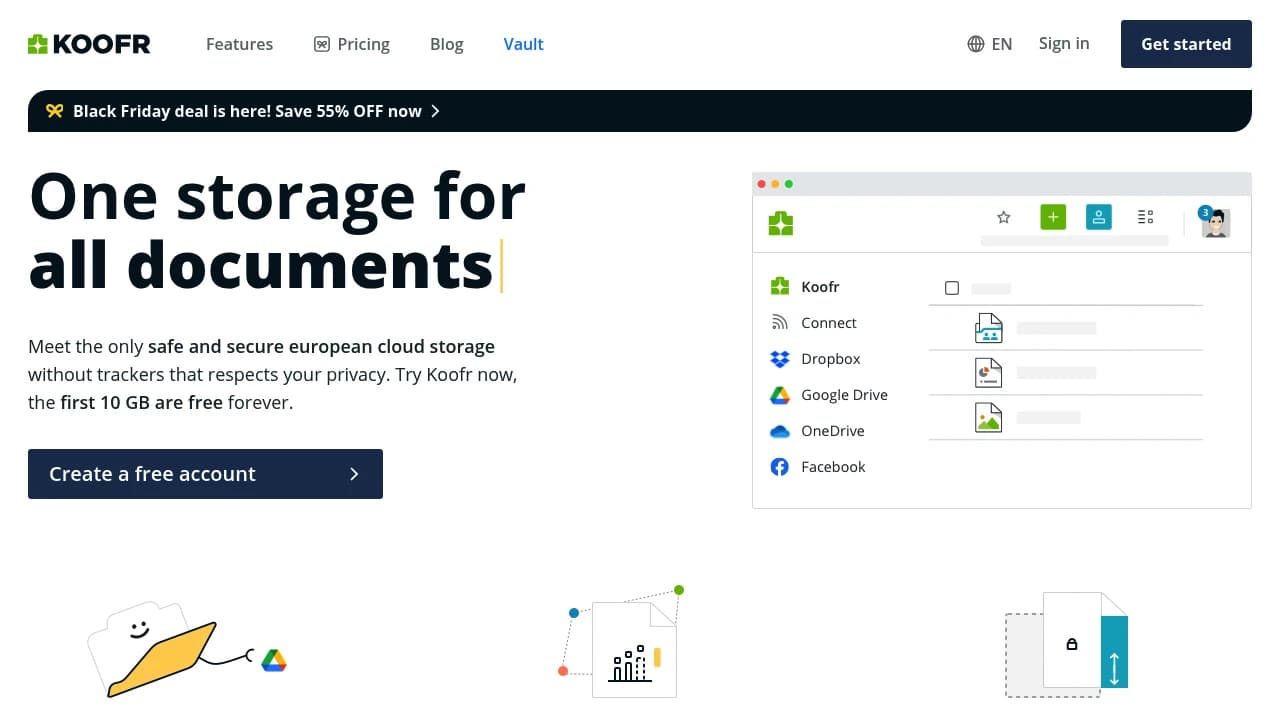Viewport: 1280px width, 720px height.
Task: Click Create a free account
Action: (x=205, y=474)
